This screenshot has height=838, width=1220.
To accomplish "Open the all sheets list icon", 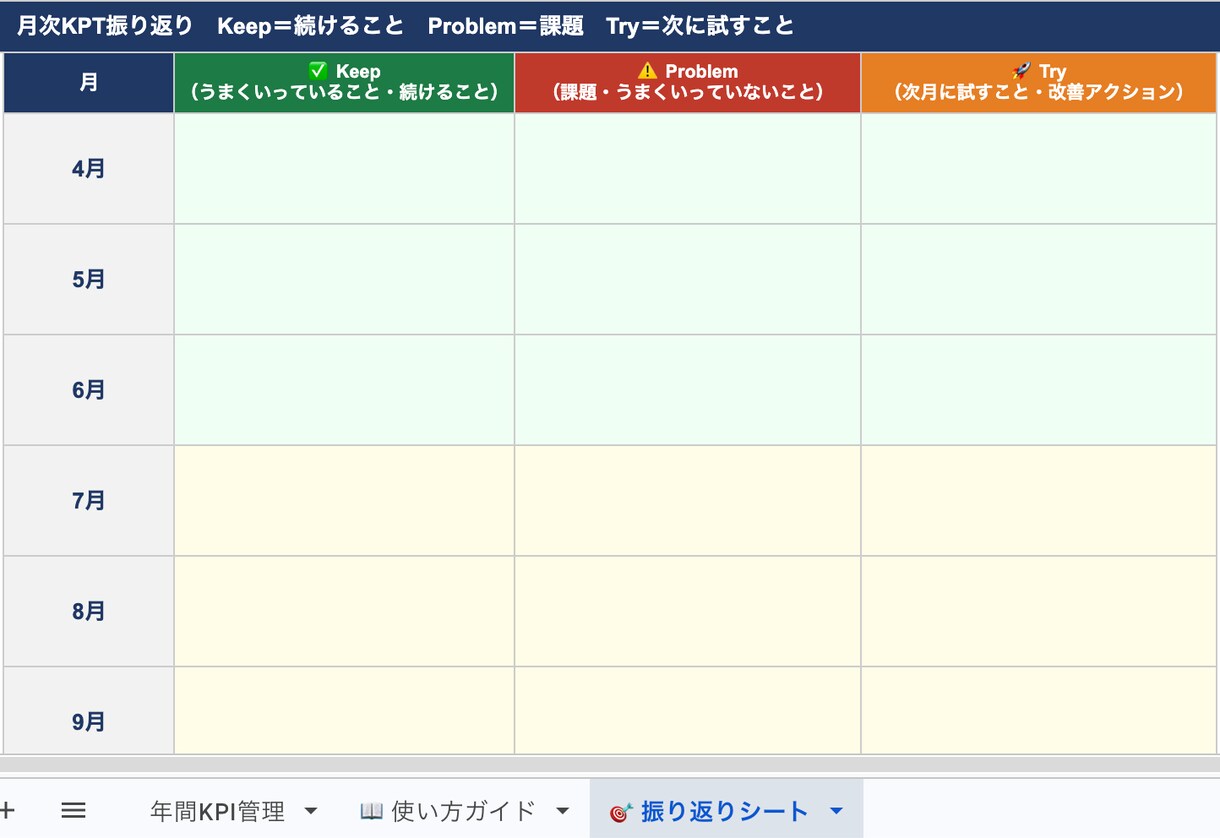I will tap(73, 810).
